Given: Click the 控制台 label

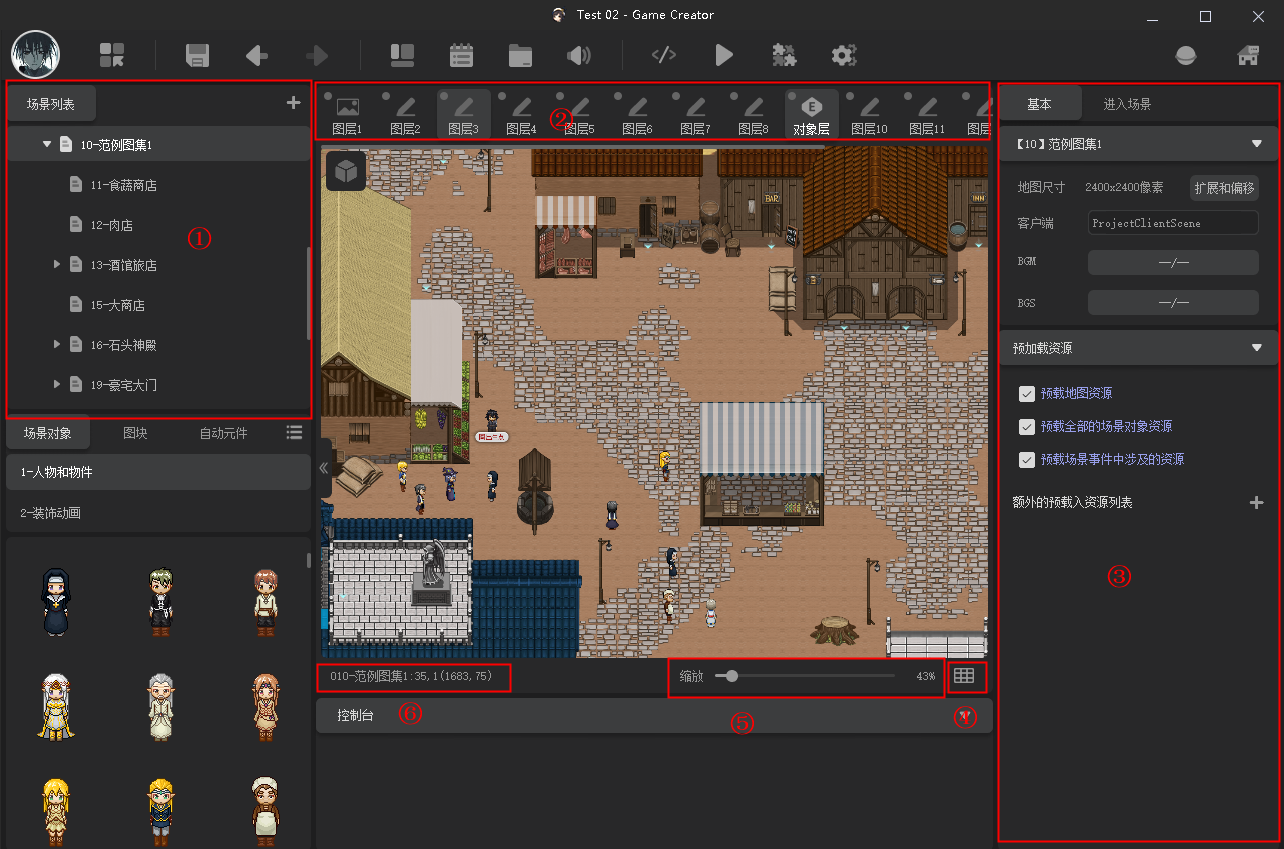Looking at the screenshot, I should [x=355, y=715].
